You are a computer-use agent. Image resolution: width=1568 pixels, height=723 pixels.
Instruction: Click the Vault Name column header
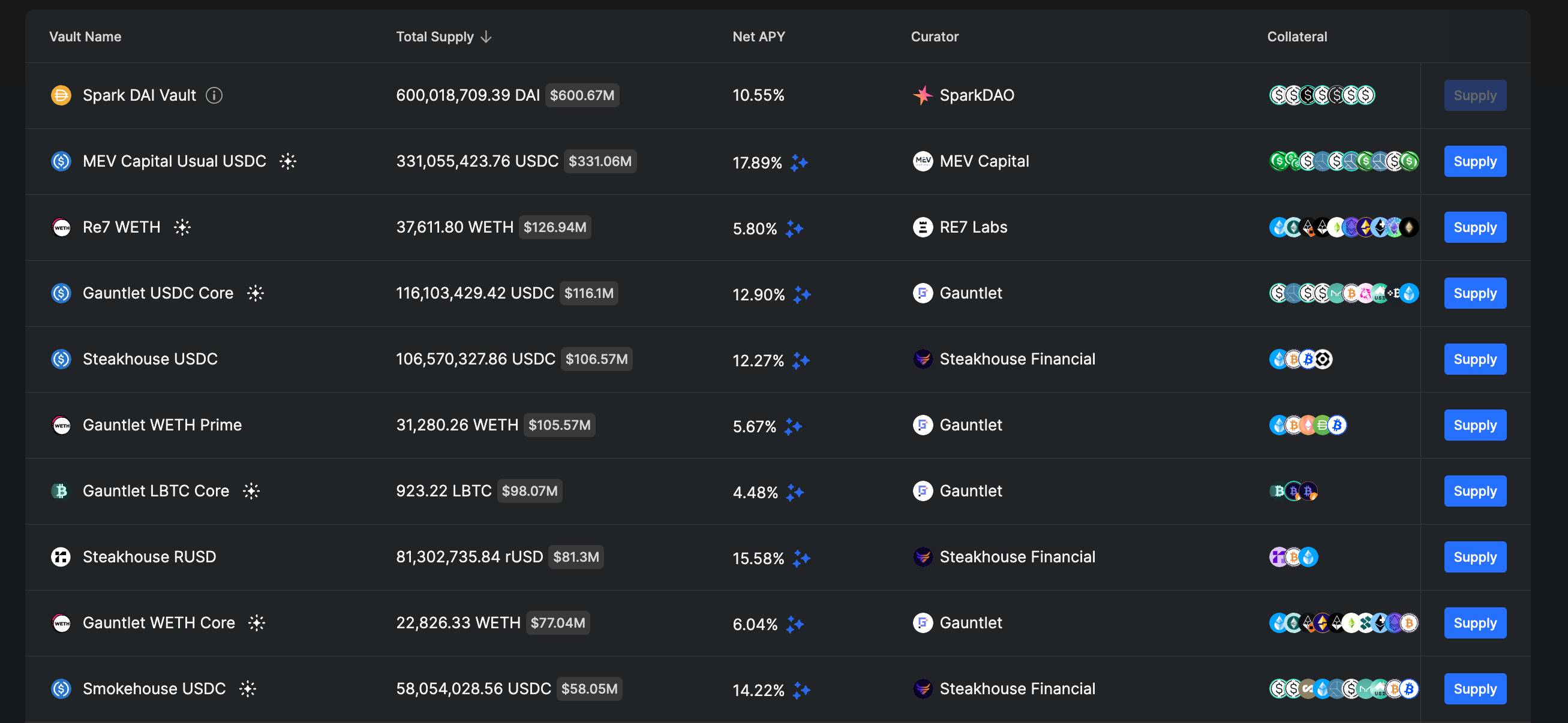pyautogui.click(x=85, y=37)
